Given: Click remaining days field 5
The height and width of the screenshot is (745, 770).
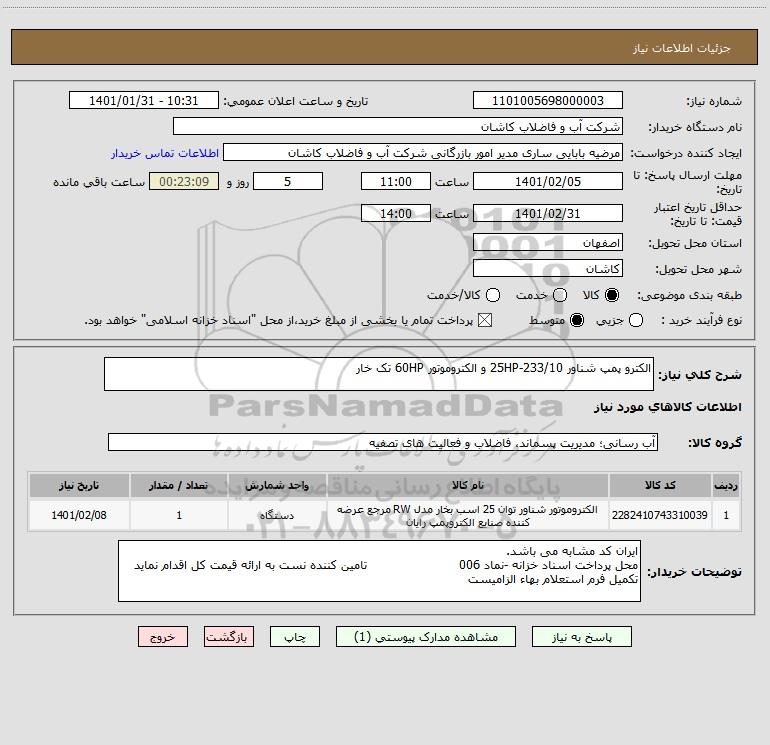Looking at the screenshot, I should click(288, 182).
